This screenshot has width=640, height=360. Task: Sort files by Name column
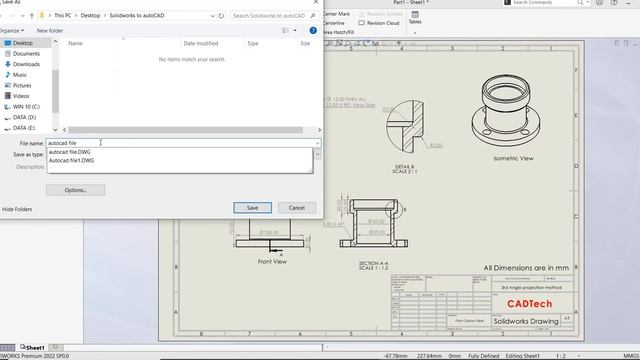click(x=75, y=43)
